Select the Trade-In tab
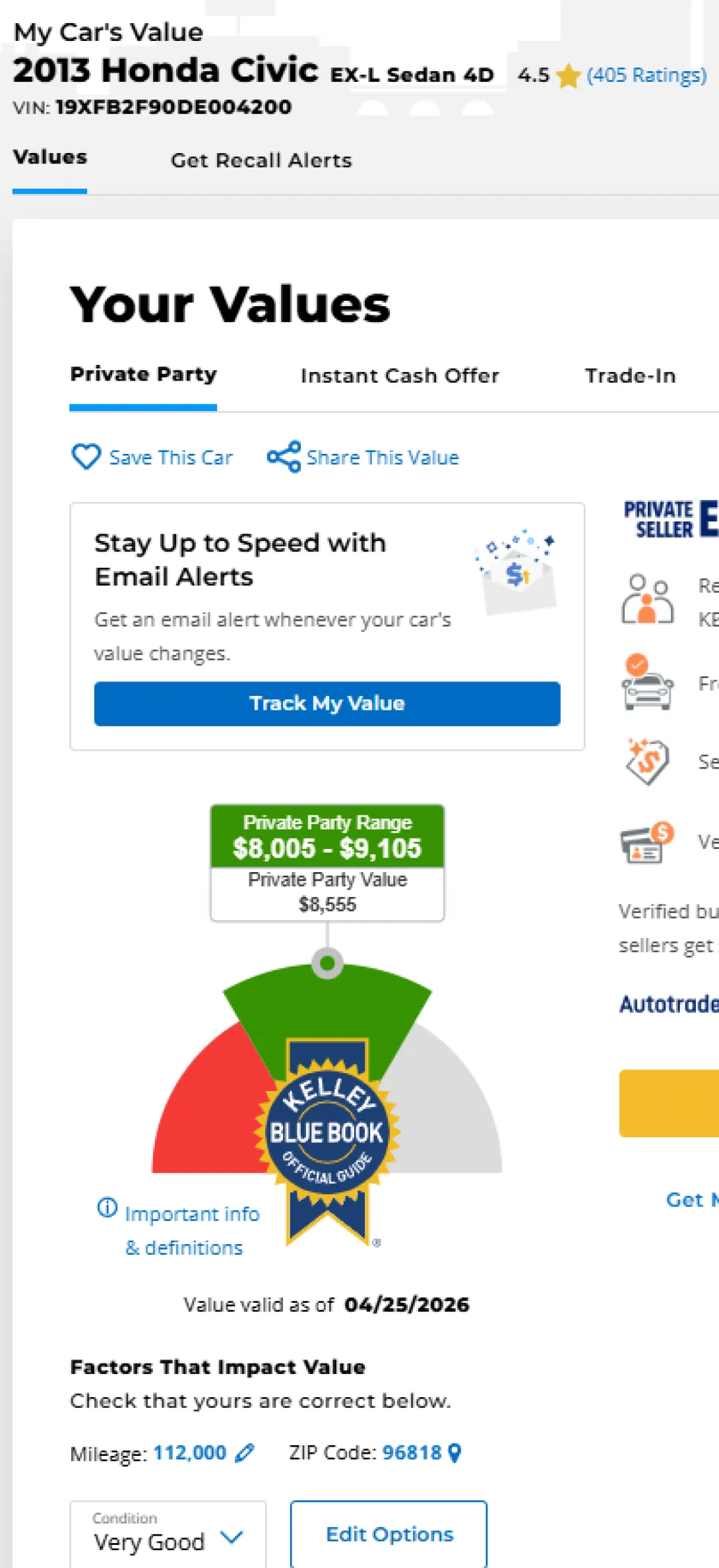The image size is (719, 1568). (x=630, y=376)
